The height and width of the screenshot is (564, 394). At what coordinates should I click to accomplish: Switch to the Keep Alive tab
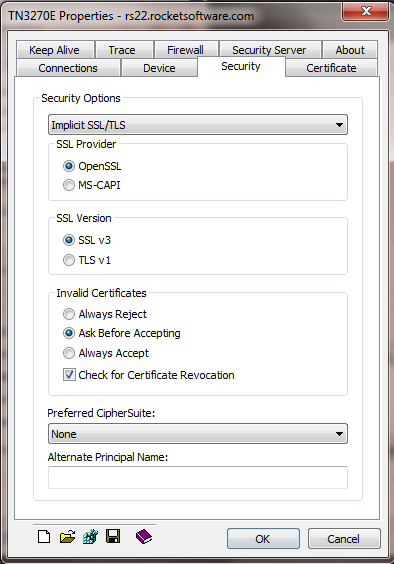point(54,50)
